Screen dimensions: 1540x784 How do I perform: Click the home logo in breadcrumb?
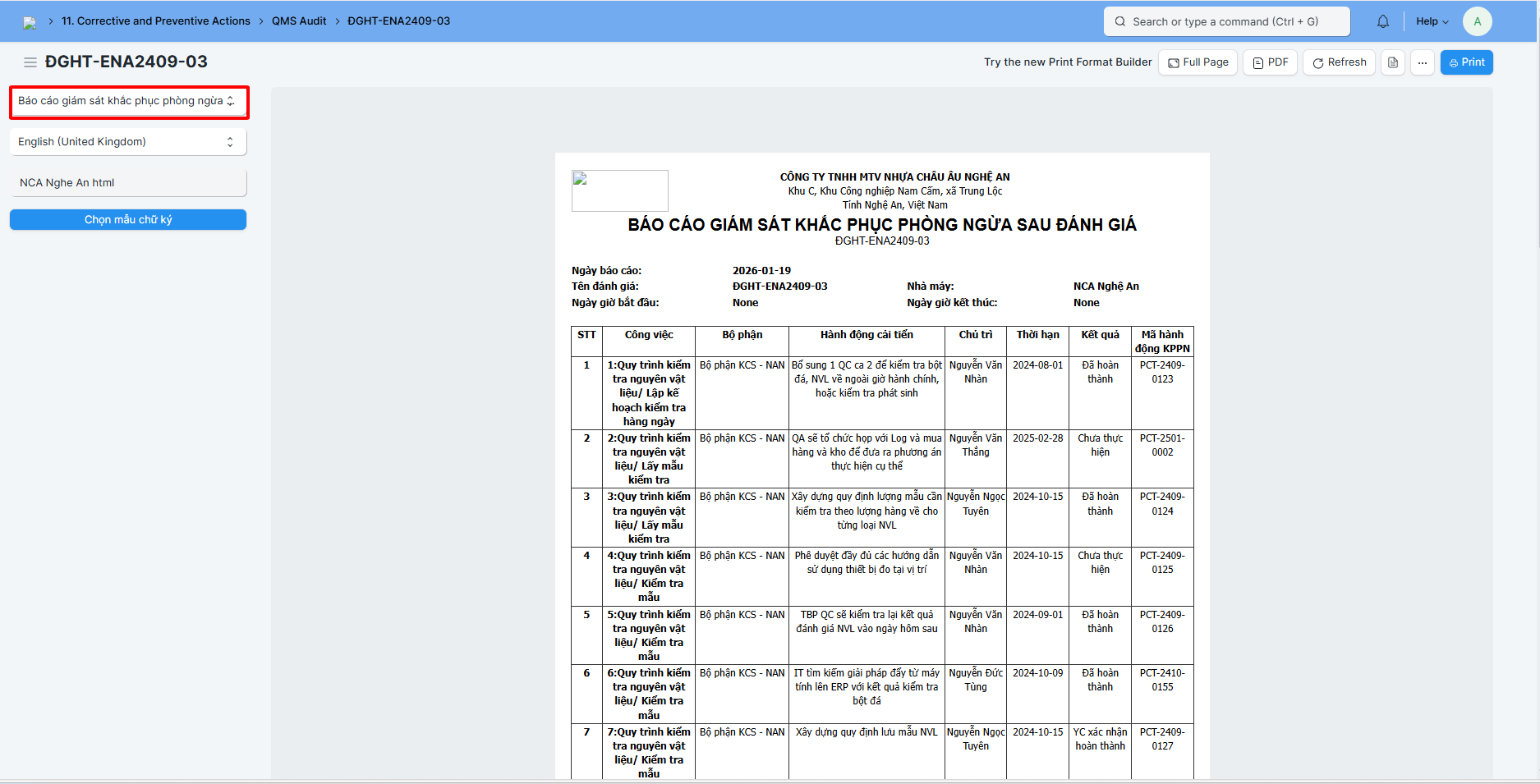click(x=30, y=22)
